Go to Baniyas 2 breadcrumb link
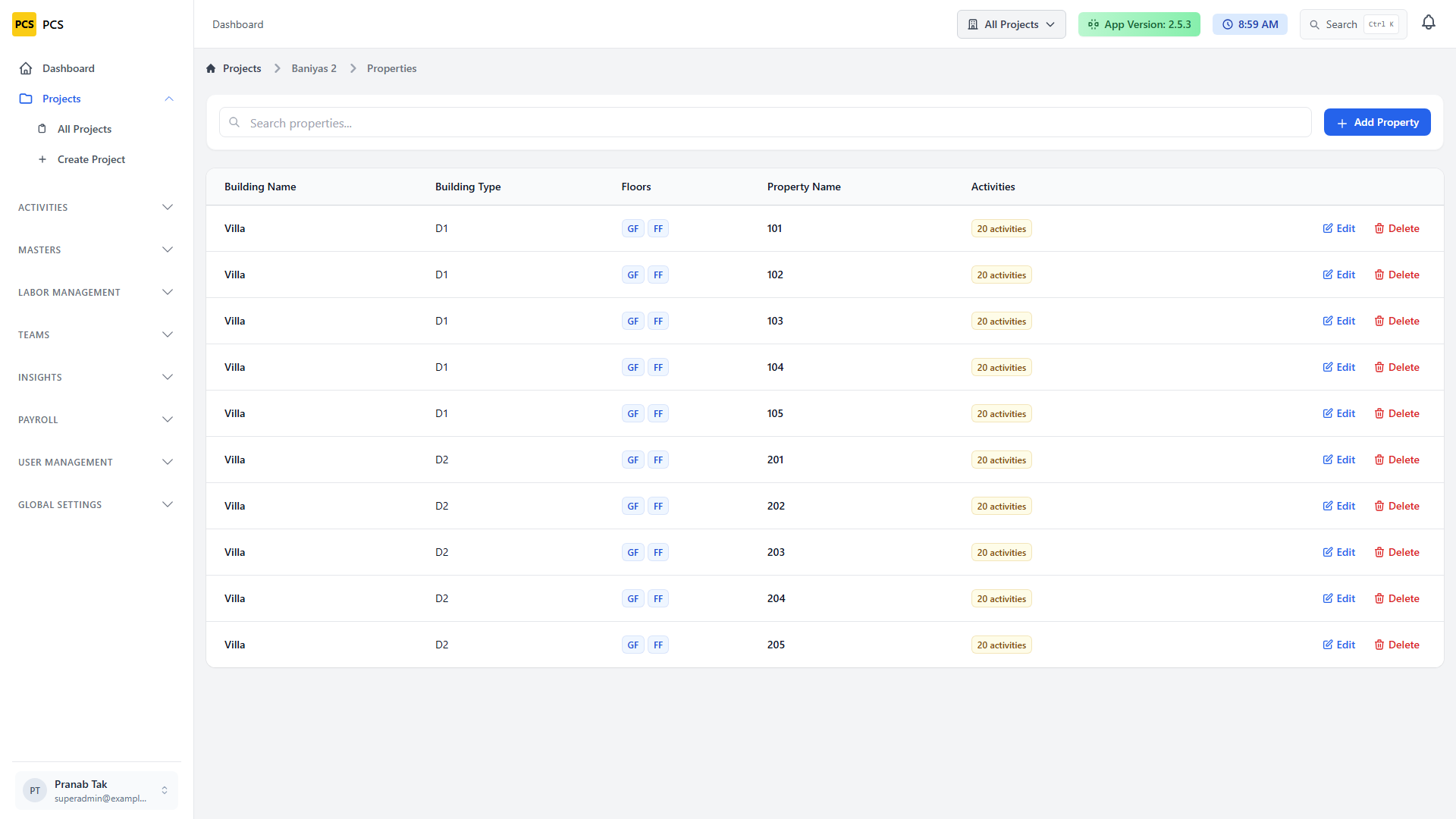1456x819 pixels. point(314,68)
